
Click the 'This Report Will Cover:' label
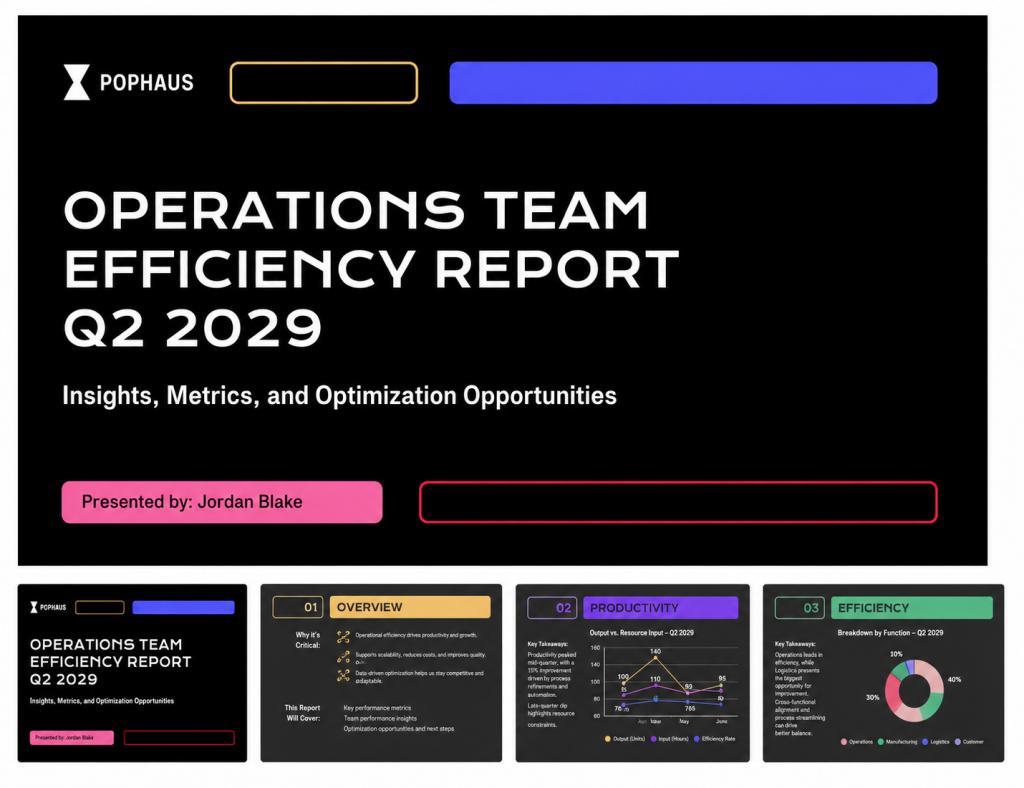point(302,713)
